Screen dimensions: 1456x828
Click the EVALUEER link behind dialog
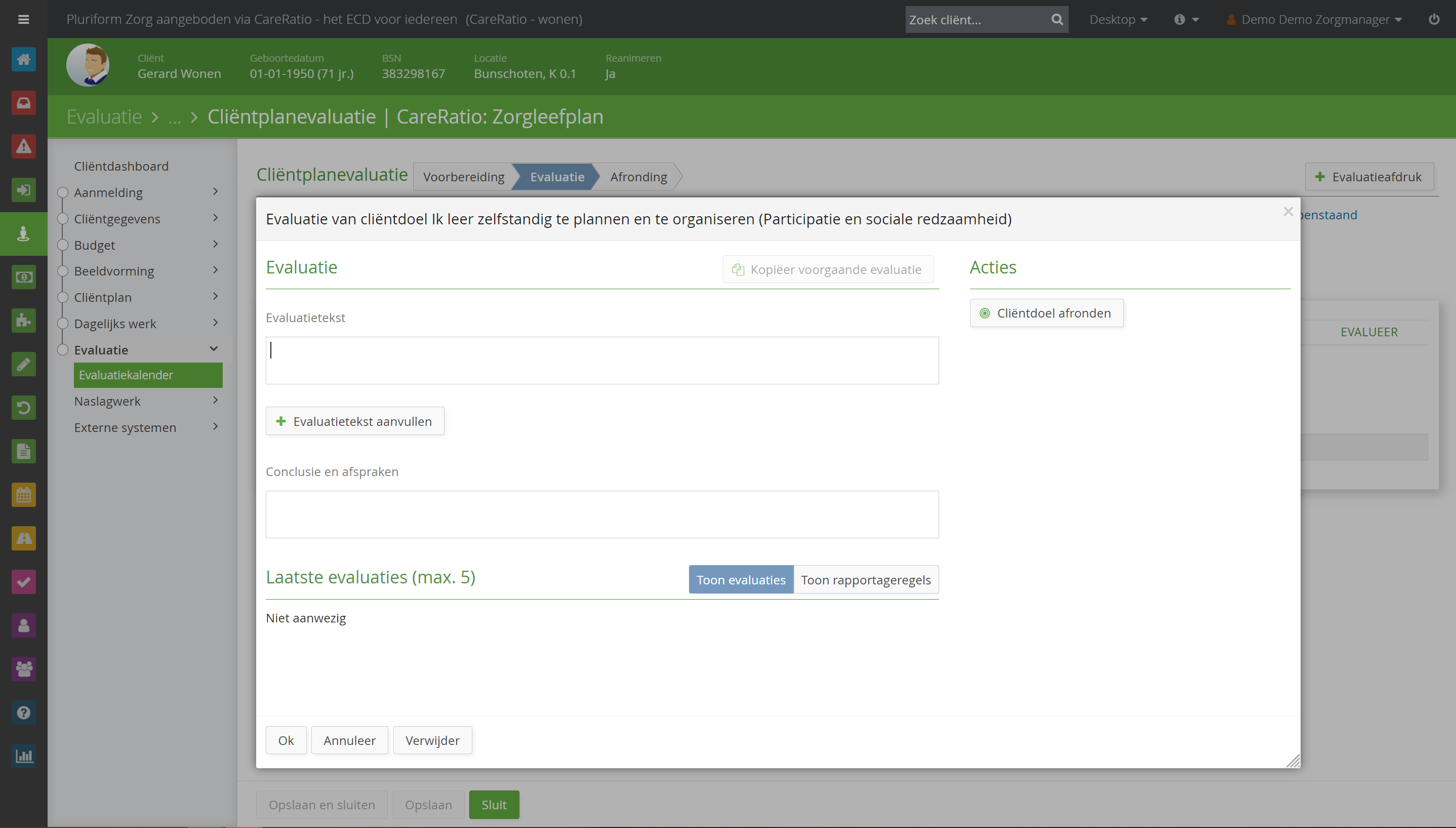[1368, 332]
